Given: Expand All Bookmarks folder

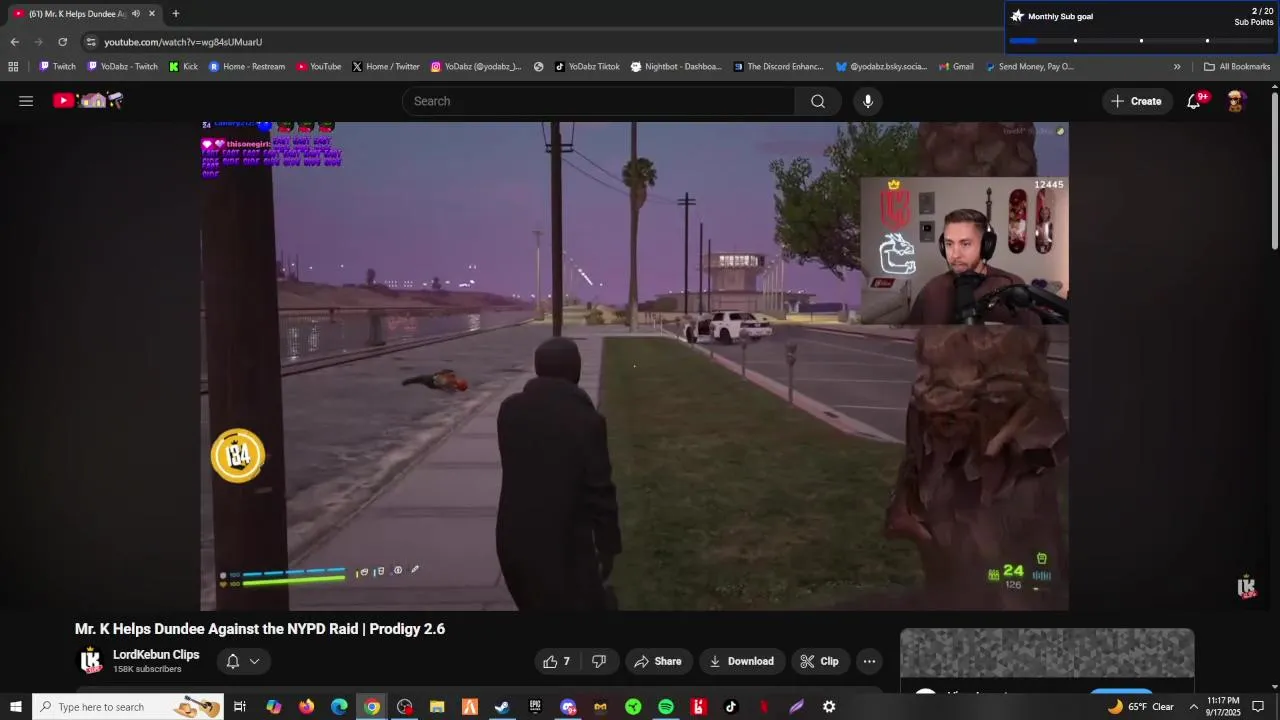Looking at the screenshot, I should 1237,67.
